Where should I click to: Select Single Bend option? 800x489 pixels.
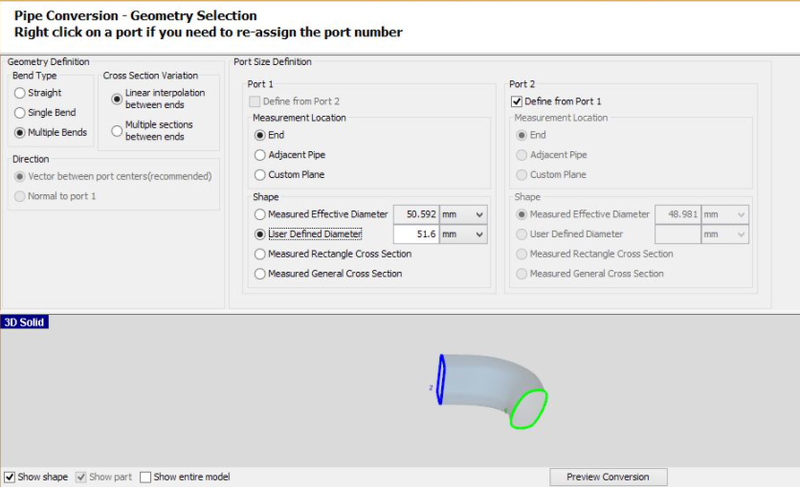[20, 113]
